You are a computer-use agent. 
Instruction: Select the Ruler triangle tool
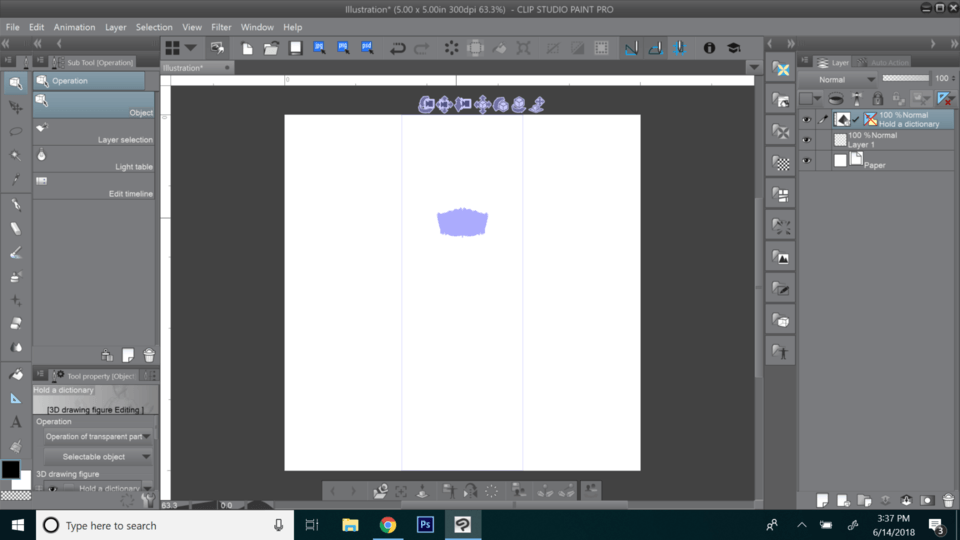(x=16, y=399)
